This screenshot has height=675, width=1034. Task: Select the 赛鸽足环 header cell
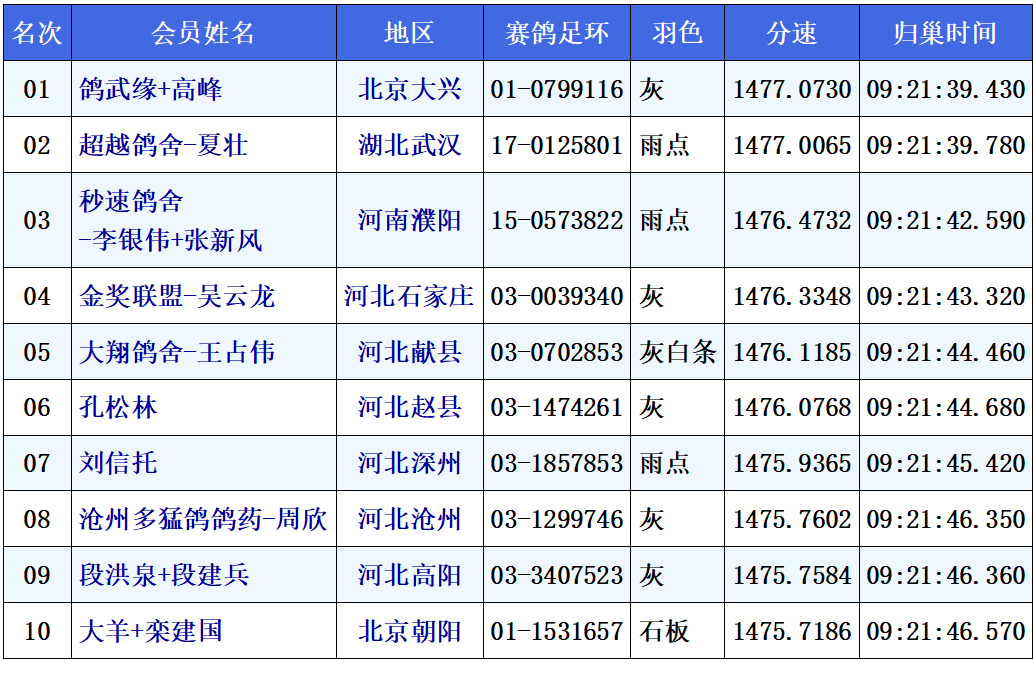[x=557, y=33]
